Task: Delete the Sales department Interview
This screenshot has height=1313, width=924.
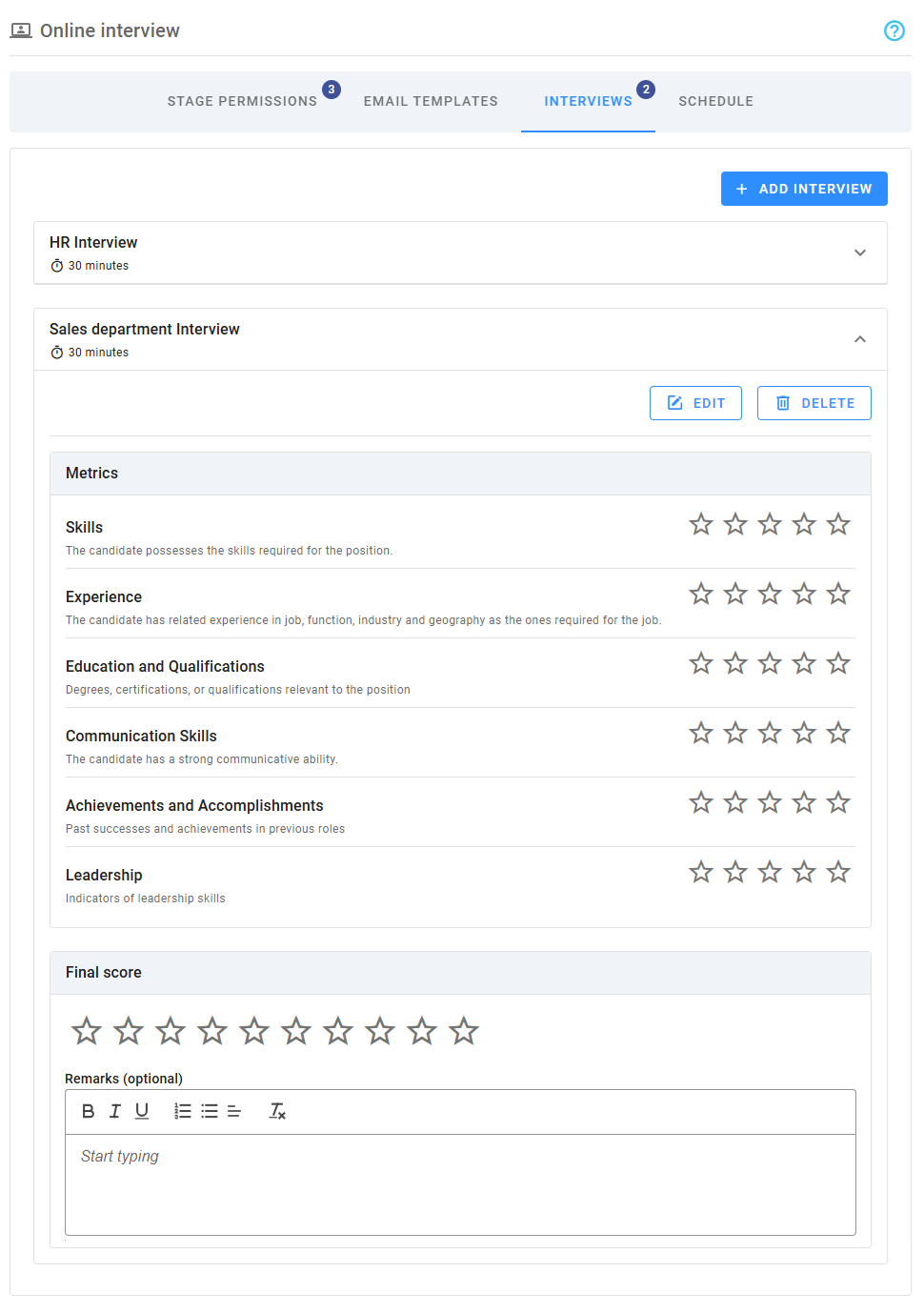Action: (814, 403)
